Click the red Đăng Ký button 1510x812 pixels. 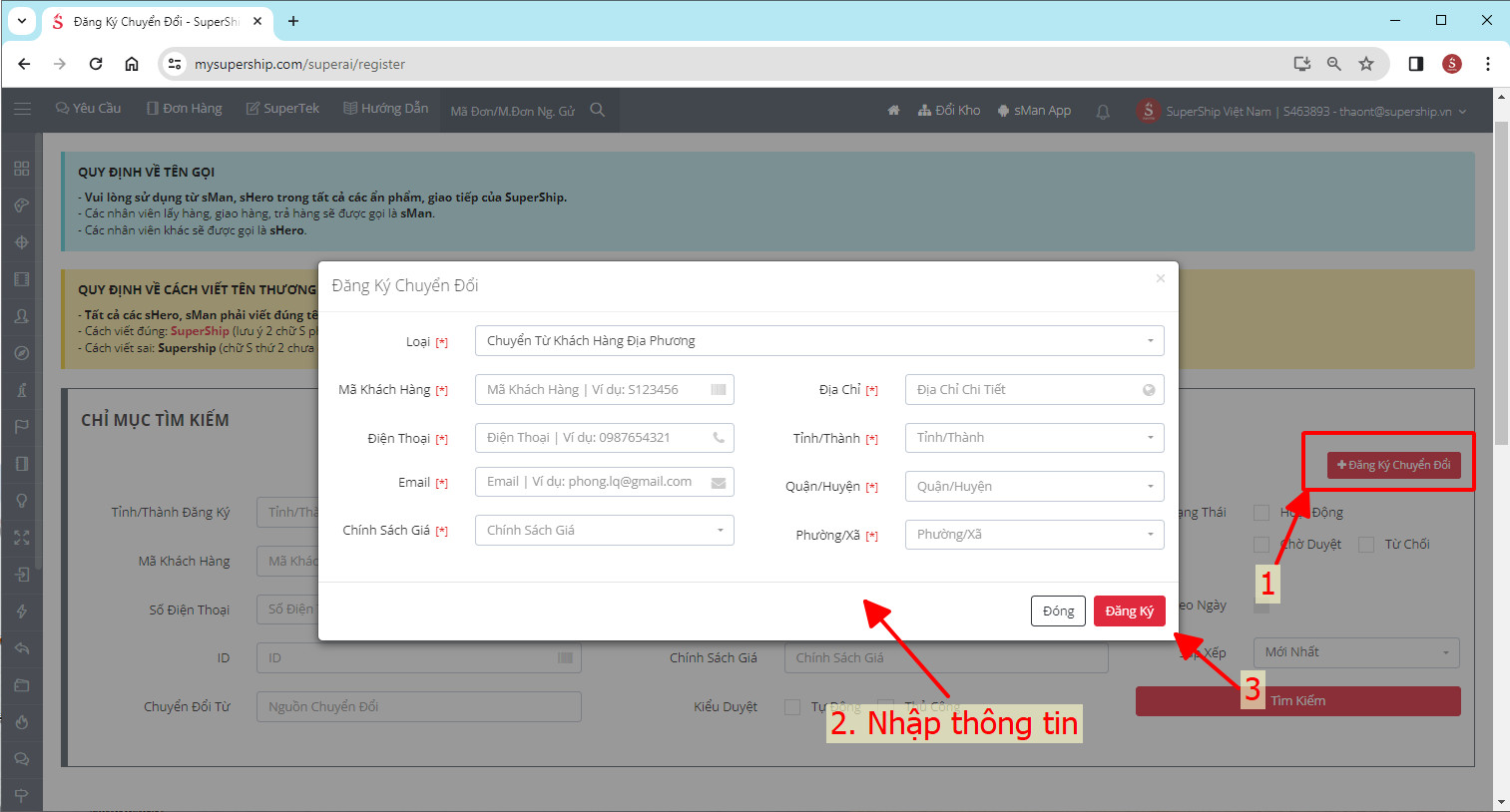tap(1130, 611)
